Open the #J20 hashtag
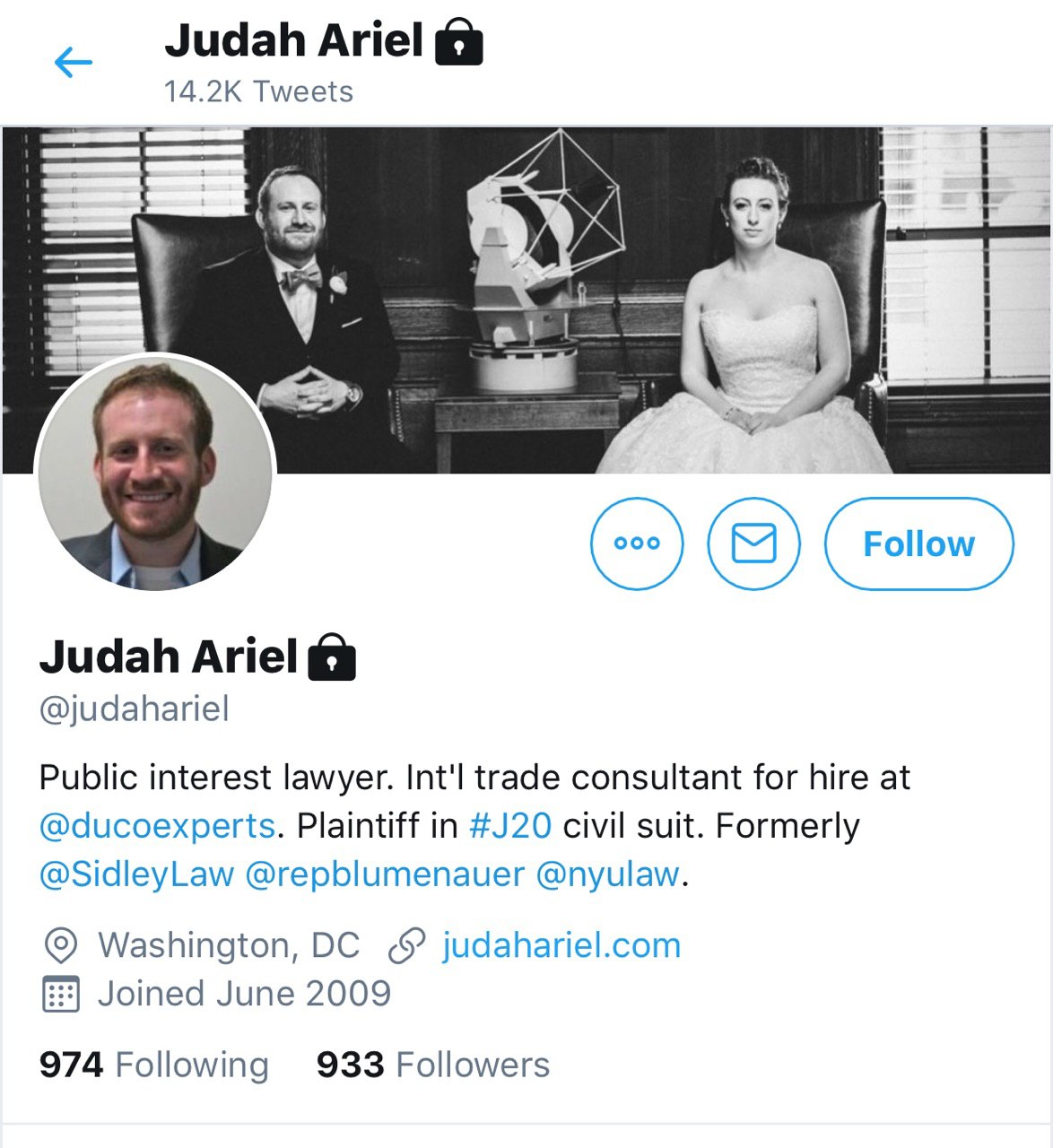Screen dimensions: 1053x1148 point(510,825)
